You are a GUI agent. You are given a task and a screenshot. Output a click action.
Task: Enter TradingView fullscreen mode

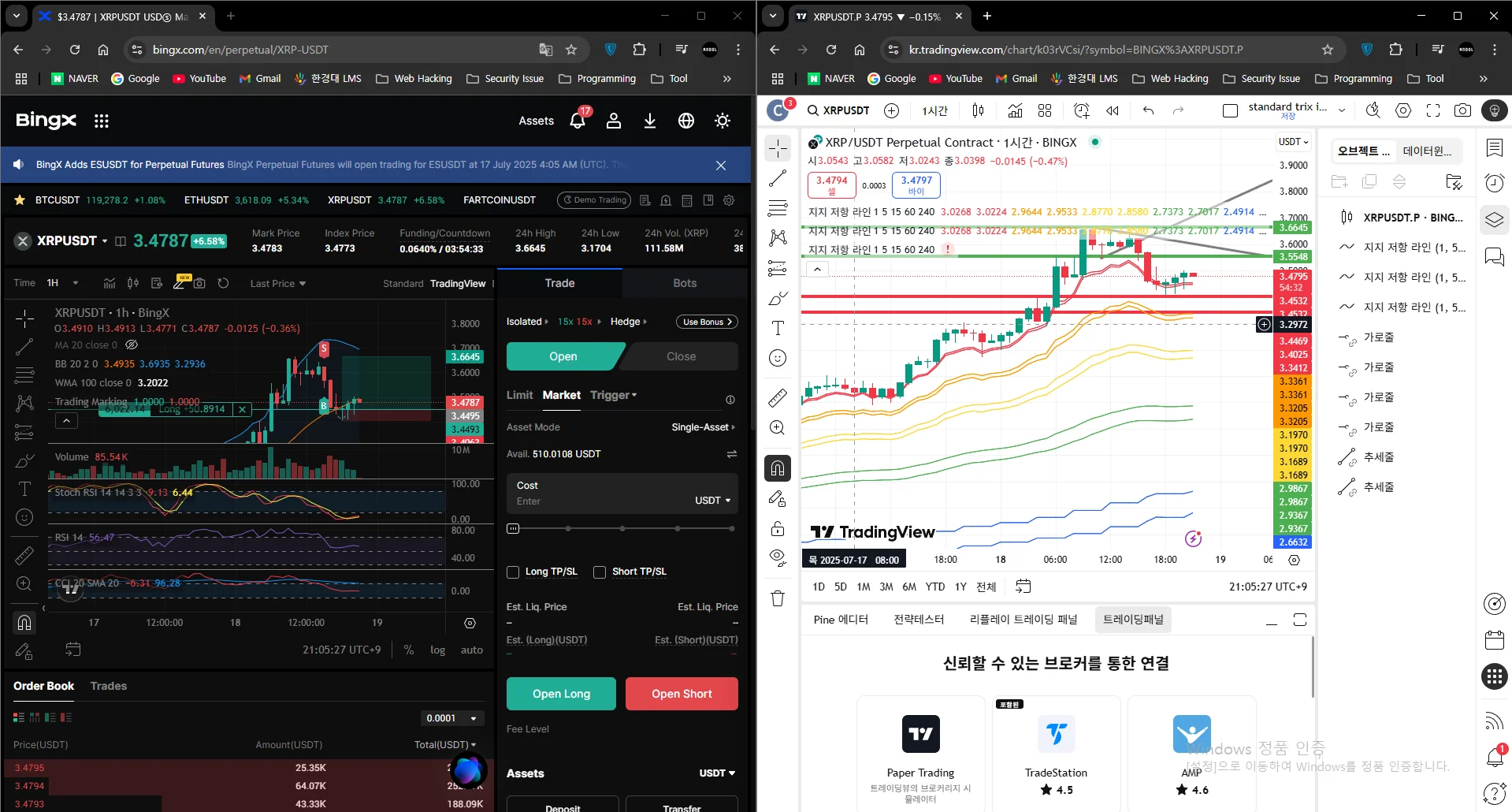point(1433,110)
